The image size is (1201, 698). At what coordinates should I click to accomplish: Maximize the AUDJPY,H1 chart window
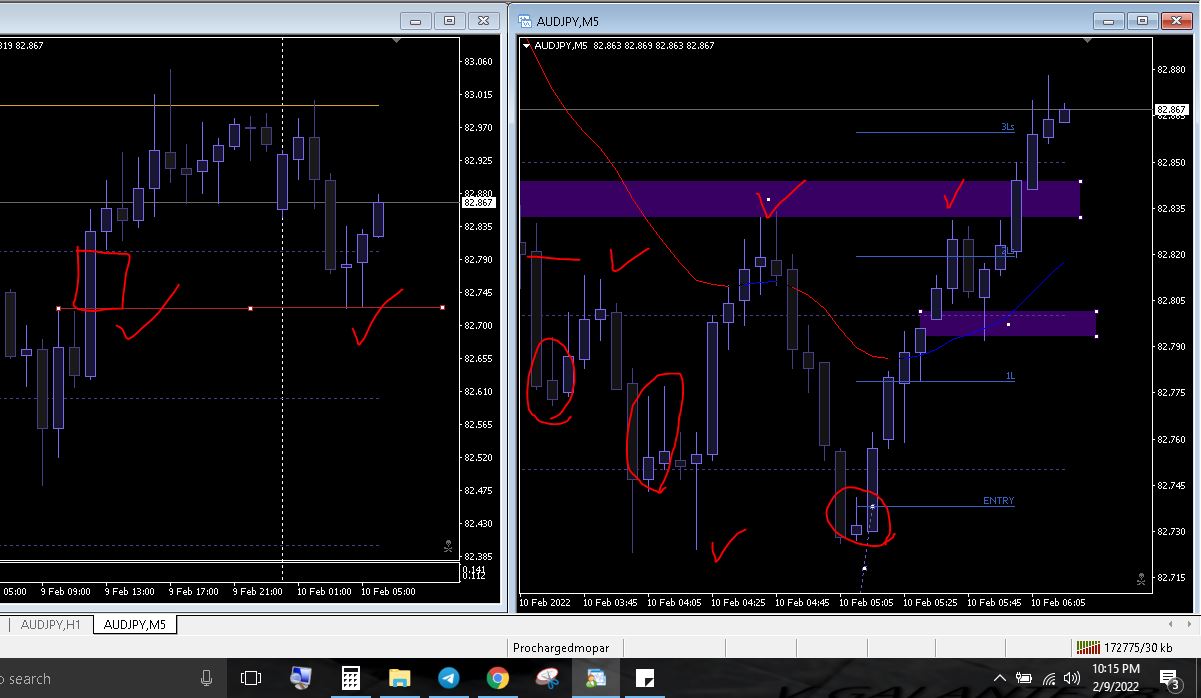pyautogui.click(x=450, y=20)
